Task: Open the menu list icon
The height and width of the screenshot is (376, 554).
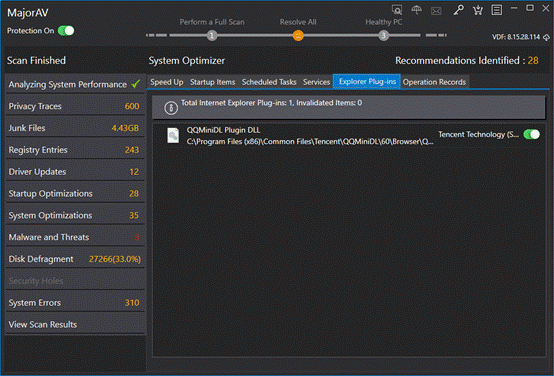Action: point(497,10)
